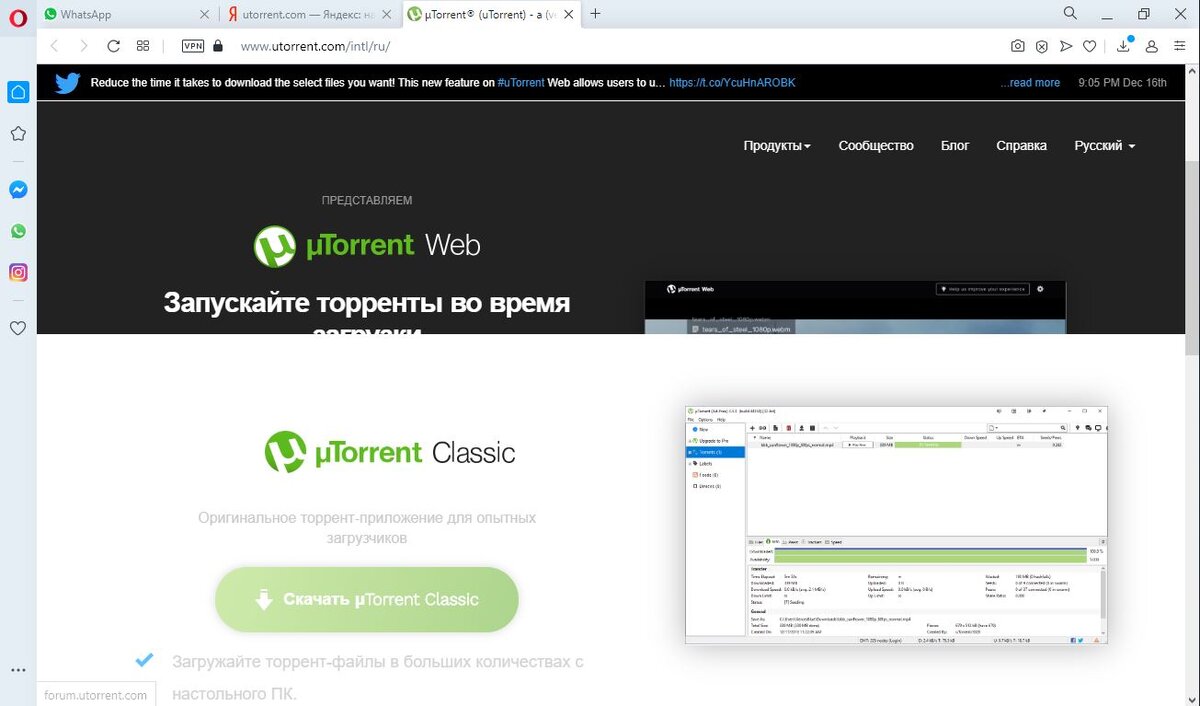Image resolution: width=1200 pixels, height=706 pixels.
Task: Open the Opera home sidebar icon
Action: coord(18,92)
